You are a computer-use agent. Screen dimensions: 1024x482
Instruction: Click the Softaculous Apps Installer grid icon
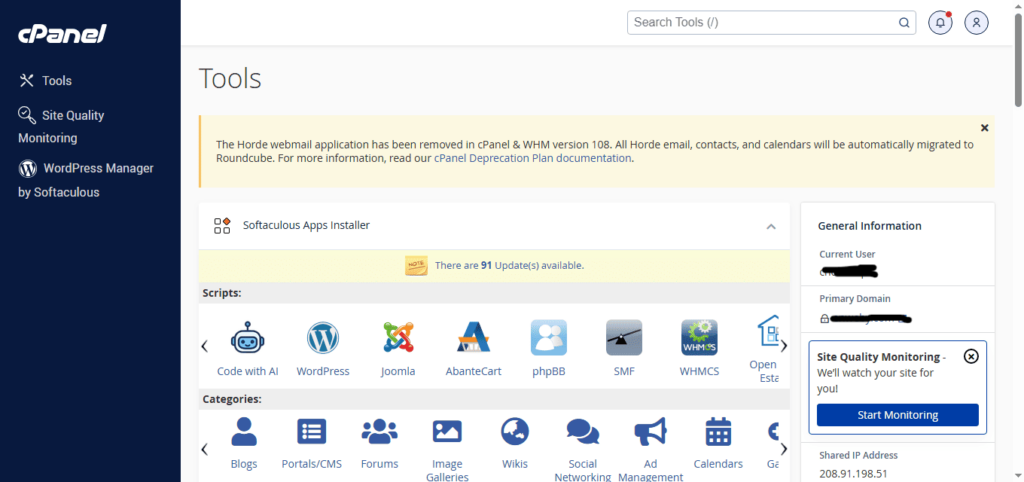coord(222,226)
